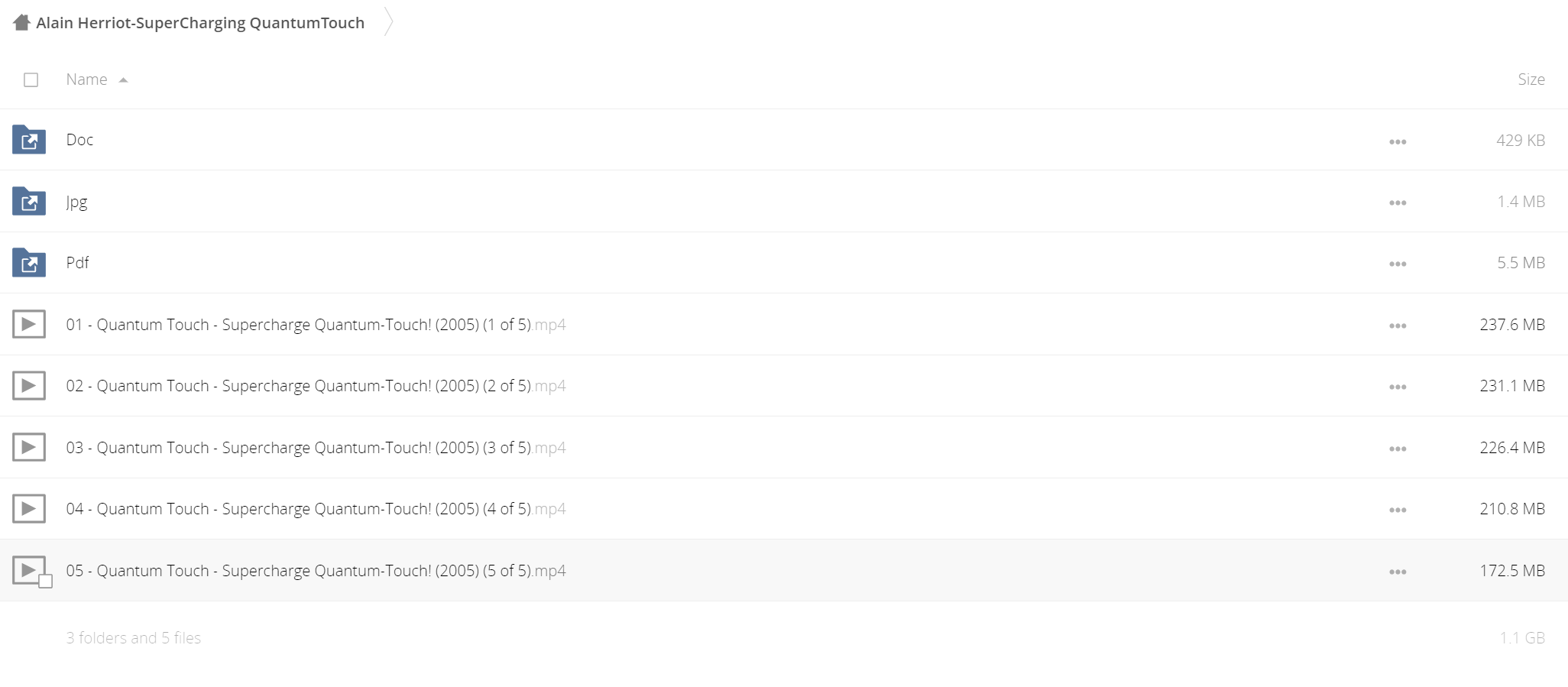
Task: Click video icon for file 02 mp4
Action: point(29,386)
